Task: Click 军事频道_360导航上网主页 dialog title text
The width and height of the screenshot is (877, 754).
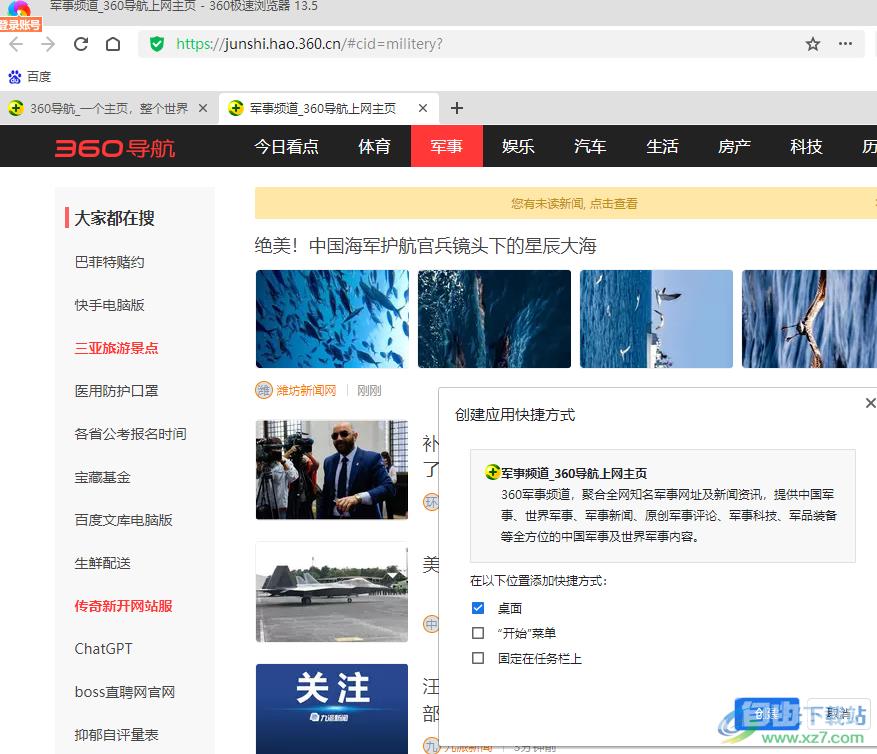Action: tap(574, 473)
